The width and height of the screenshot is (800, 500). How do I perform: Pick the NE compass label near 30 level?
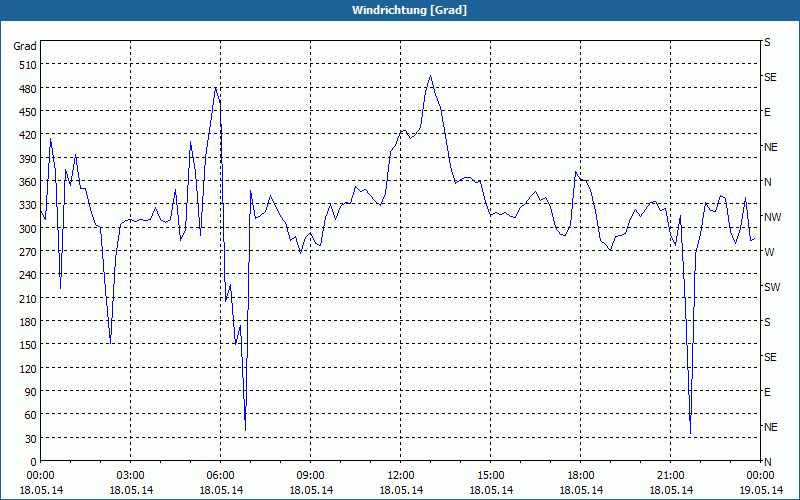(x=770, y=427)
